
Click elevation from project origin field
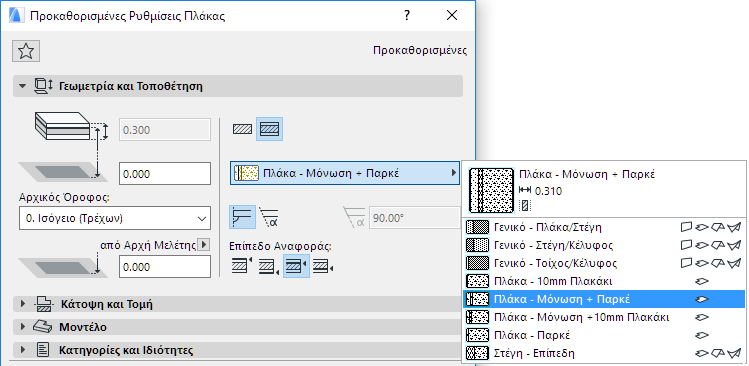pos(165,266)
